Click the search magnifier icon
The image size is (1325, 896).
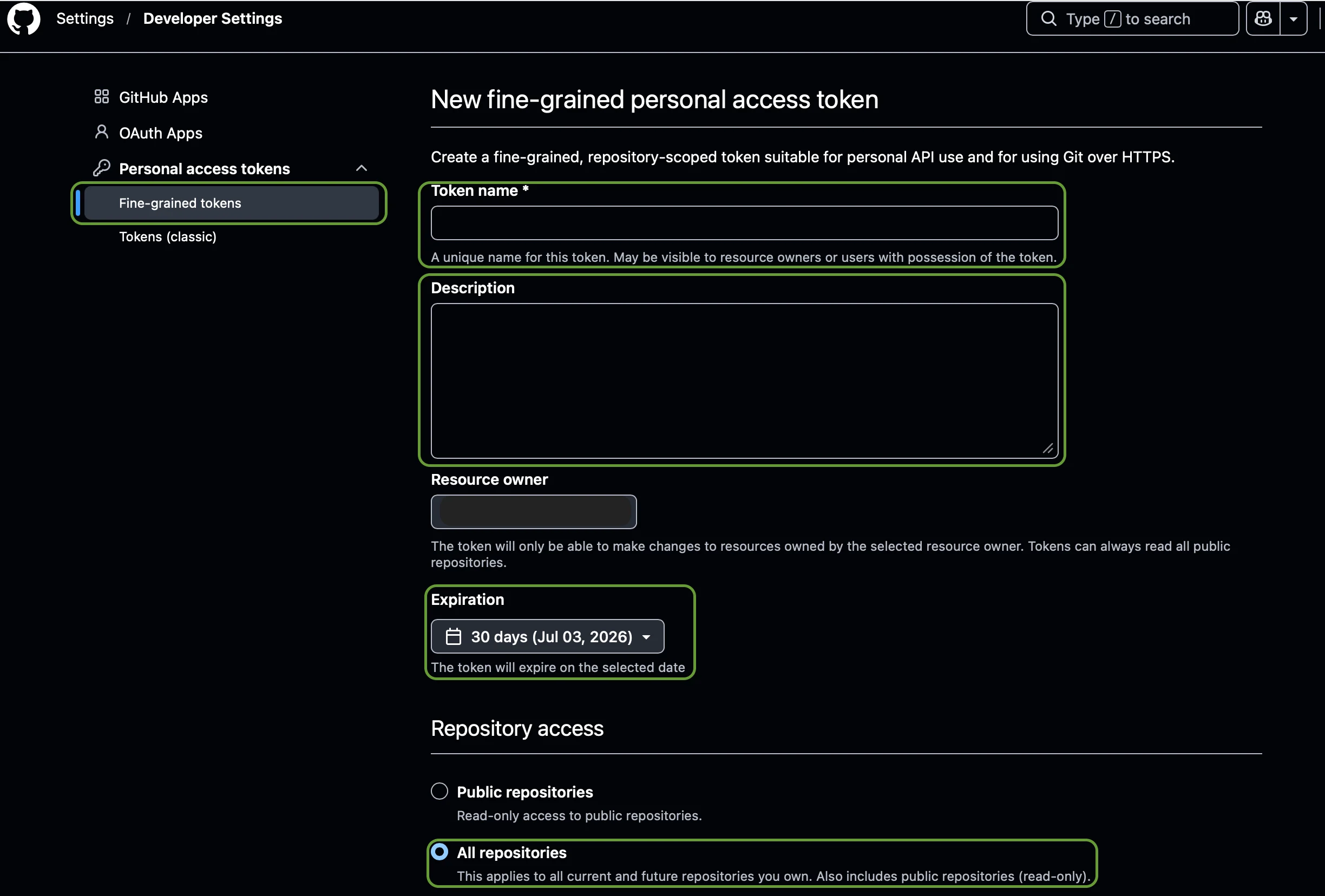1048,19
